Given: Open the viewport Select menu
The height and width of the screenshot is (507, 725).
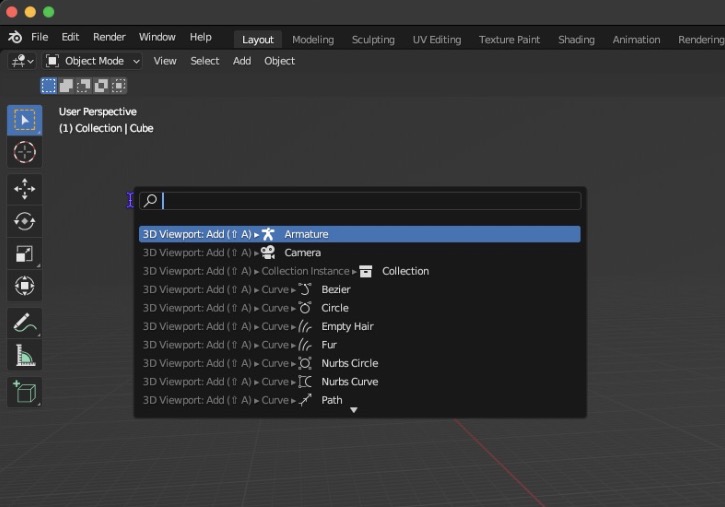Looking at the screenshot, I should click(205, 61).
